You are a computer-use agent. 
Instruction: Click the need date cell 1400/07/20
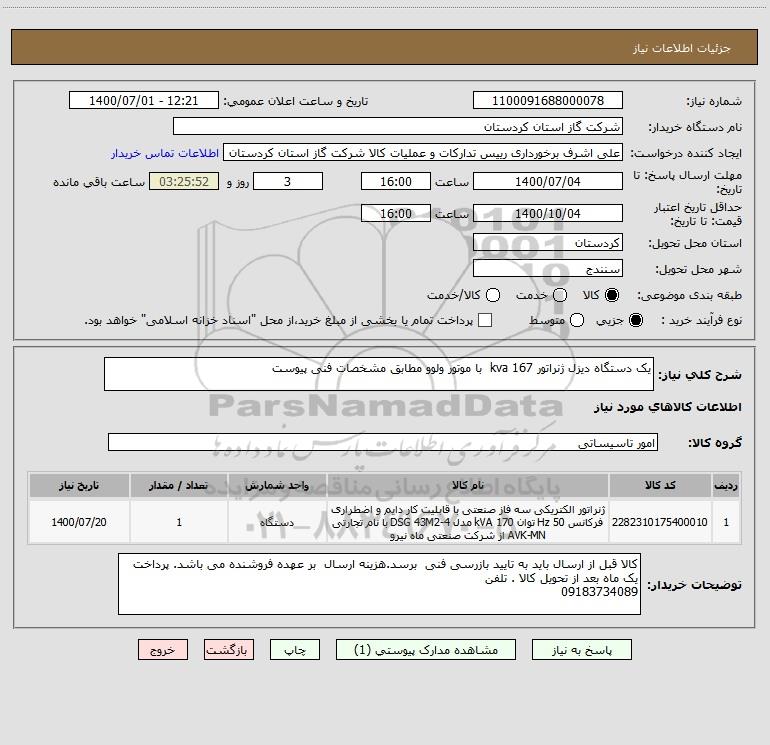[x=79, y=522]
